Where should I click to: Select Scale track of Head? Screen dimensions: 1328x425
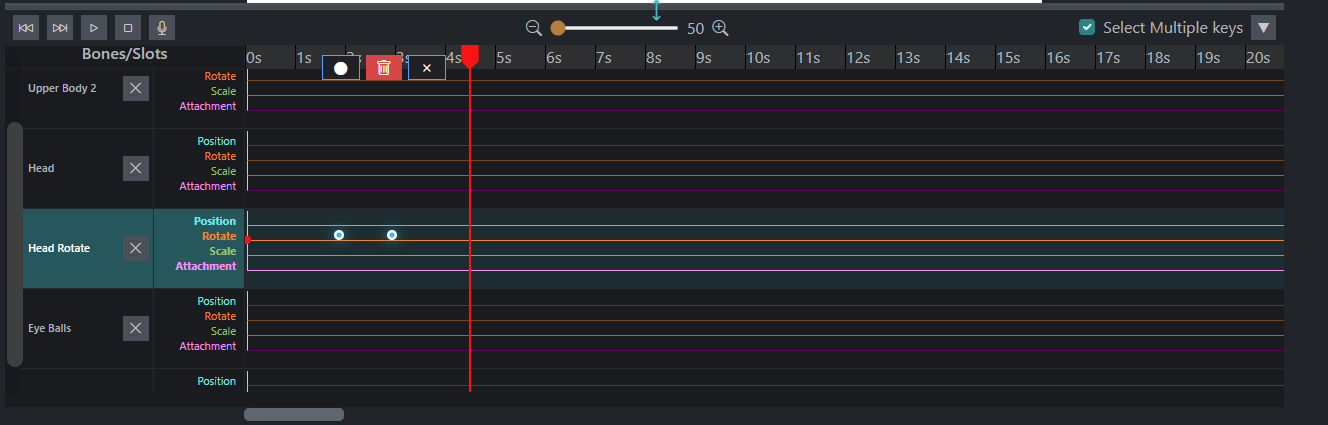coord(223,171)
